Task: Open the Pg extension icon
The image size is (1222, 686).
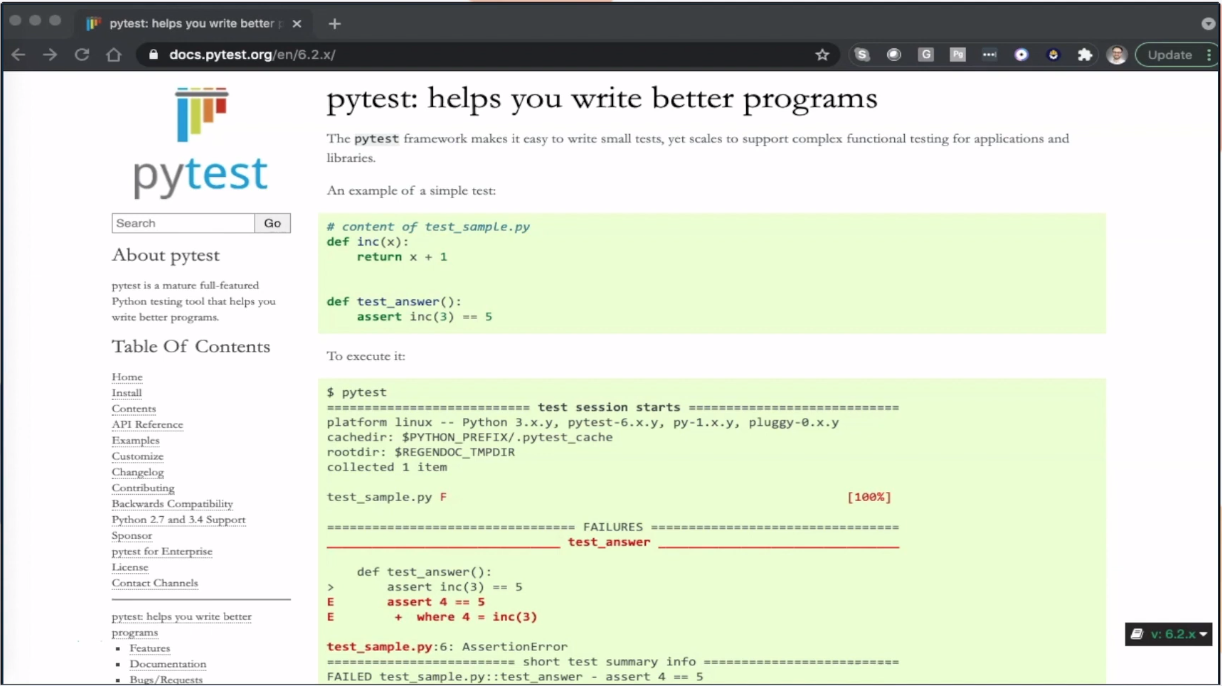Action: click(x=958, y=55)
